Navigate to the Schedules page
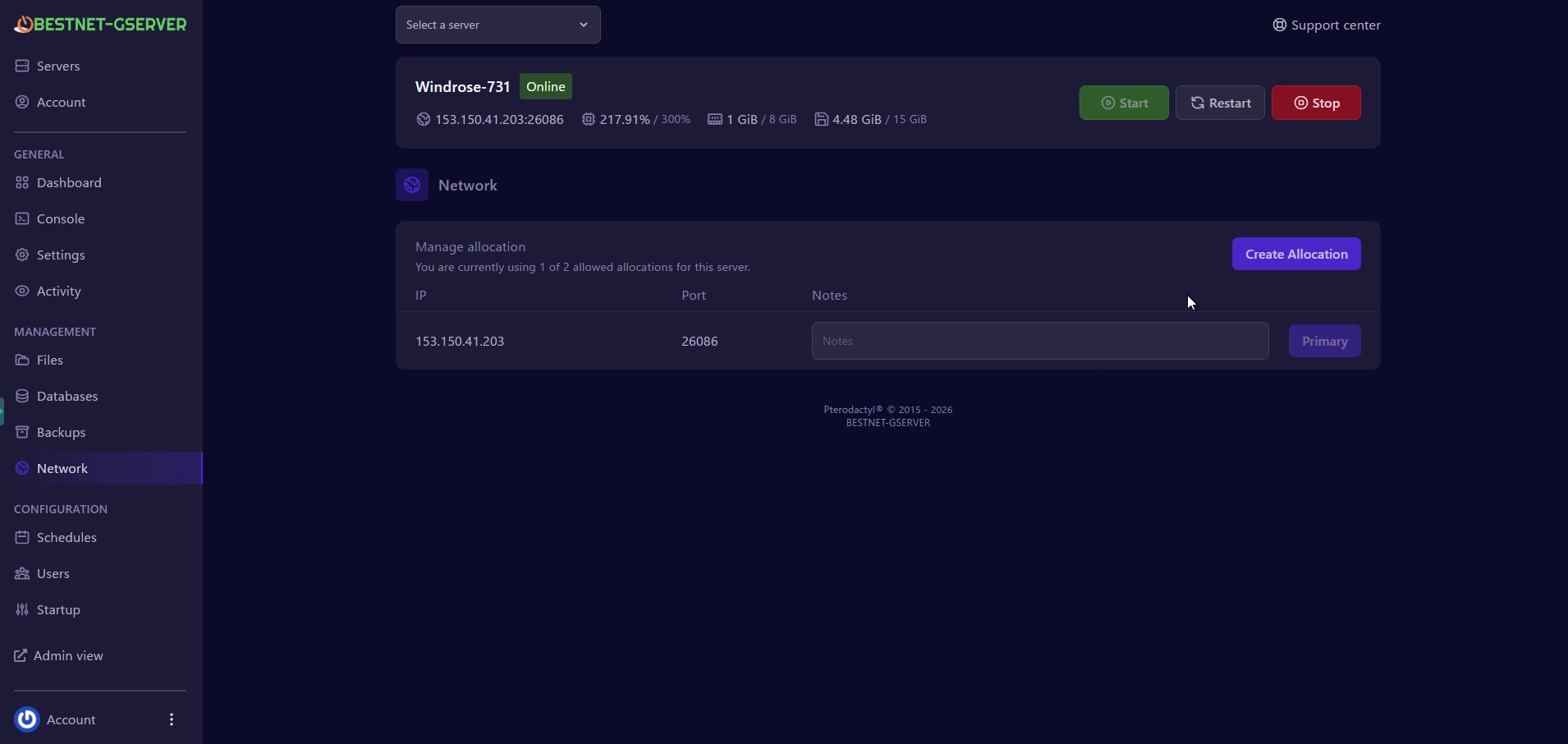Viewport: 1568px width, 744px height. click(66, 537)
